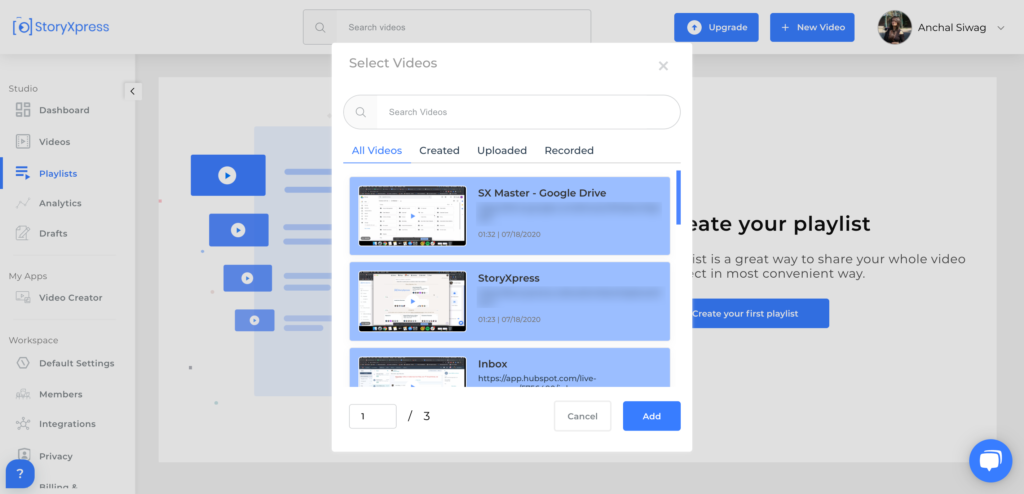Expand the Anchal Siwag account dropdown arrow
The height and width of the screenshot is (494, 1024).
tap(1000, 28)
